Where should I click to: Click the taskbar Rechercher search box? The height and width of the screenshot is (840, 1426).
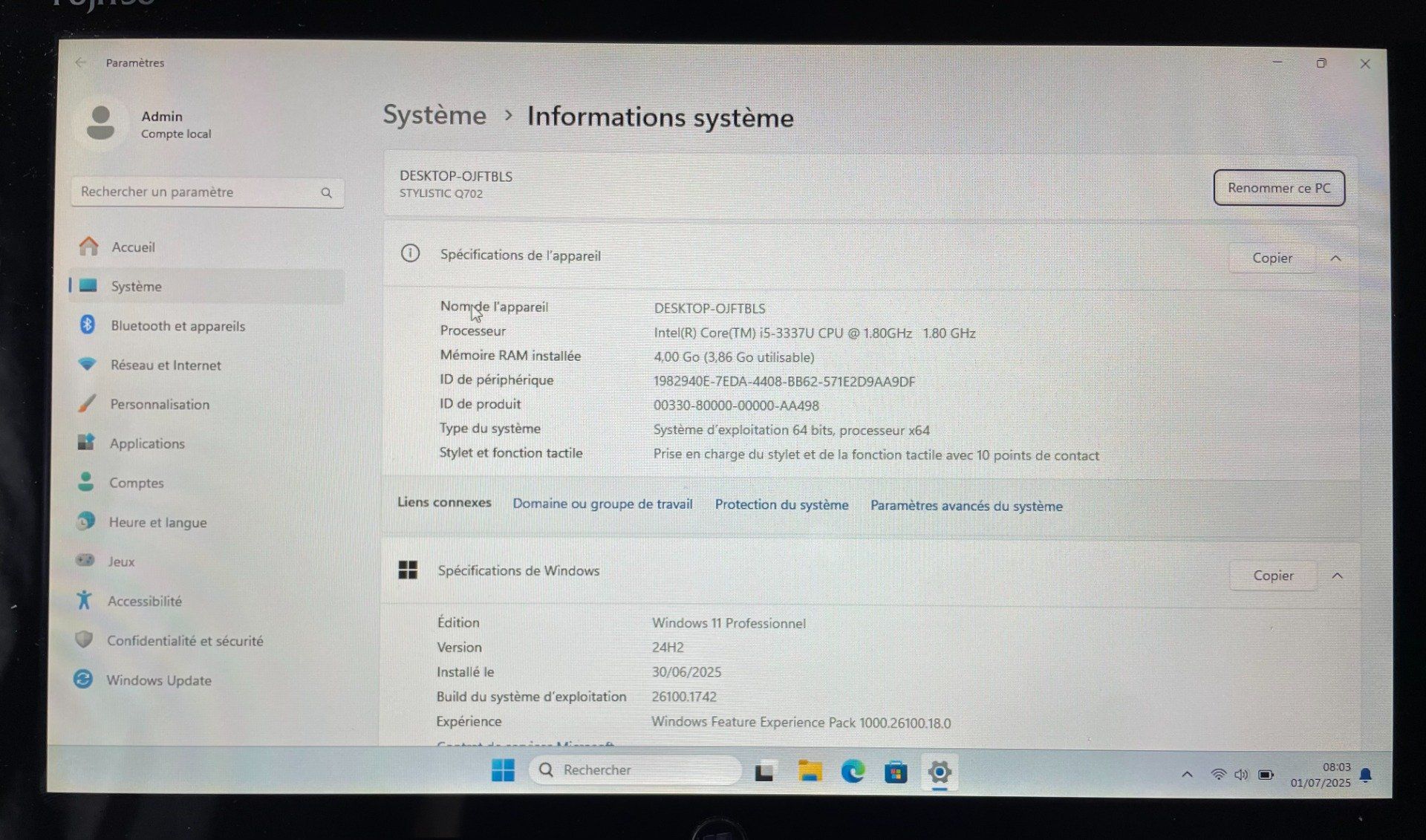(x=635, y=770)
